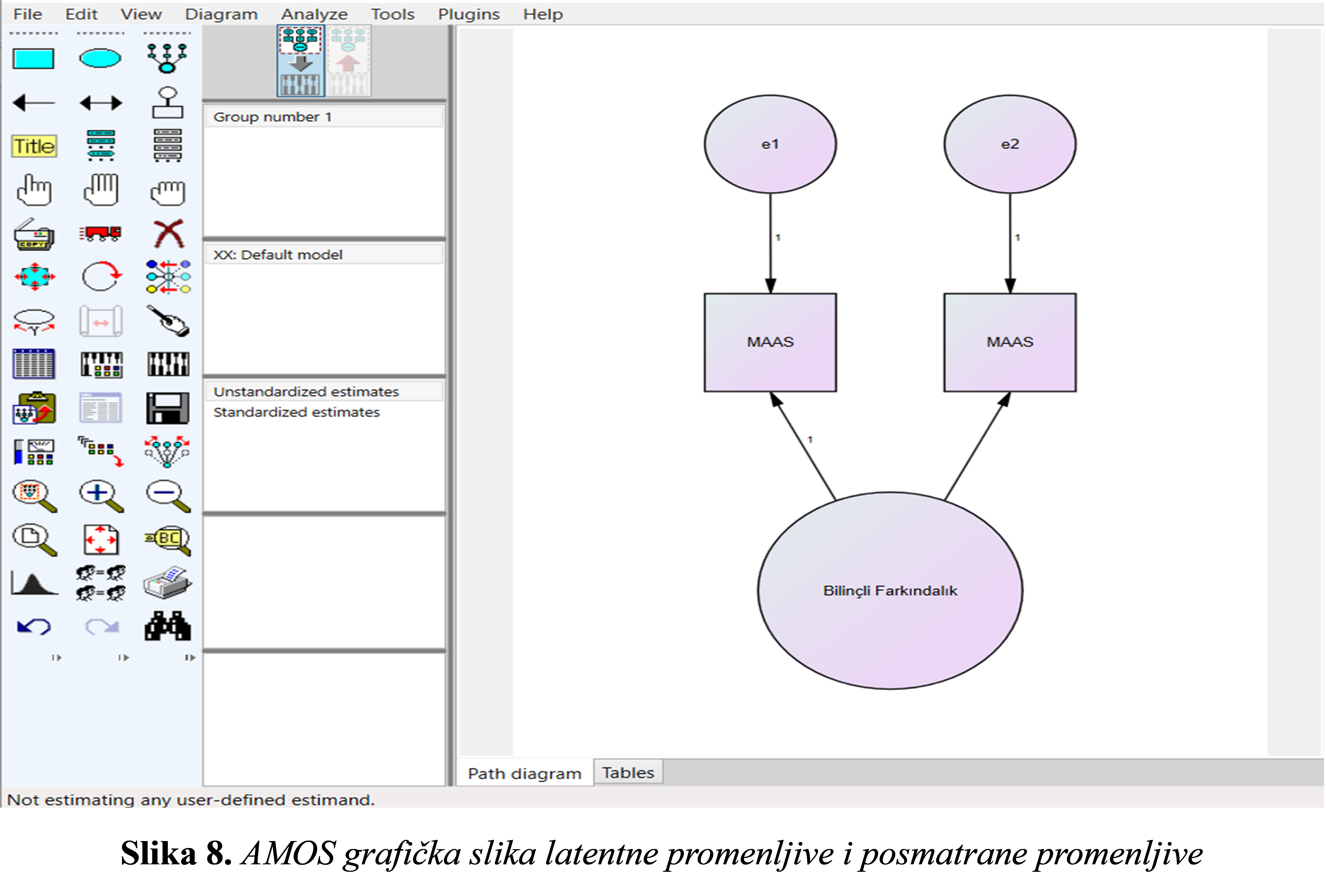This screenshot has height=896, width=1326.
Task: Click the calculate estimates abacus icon
Action: [168, 364]
